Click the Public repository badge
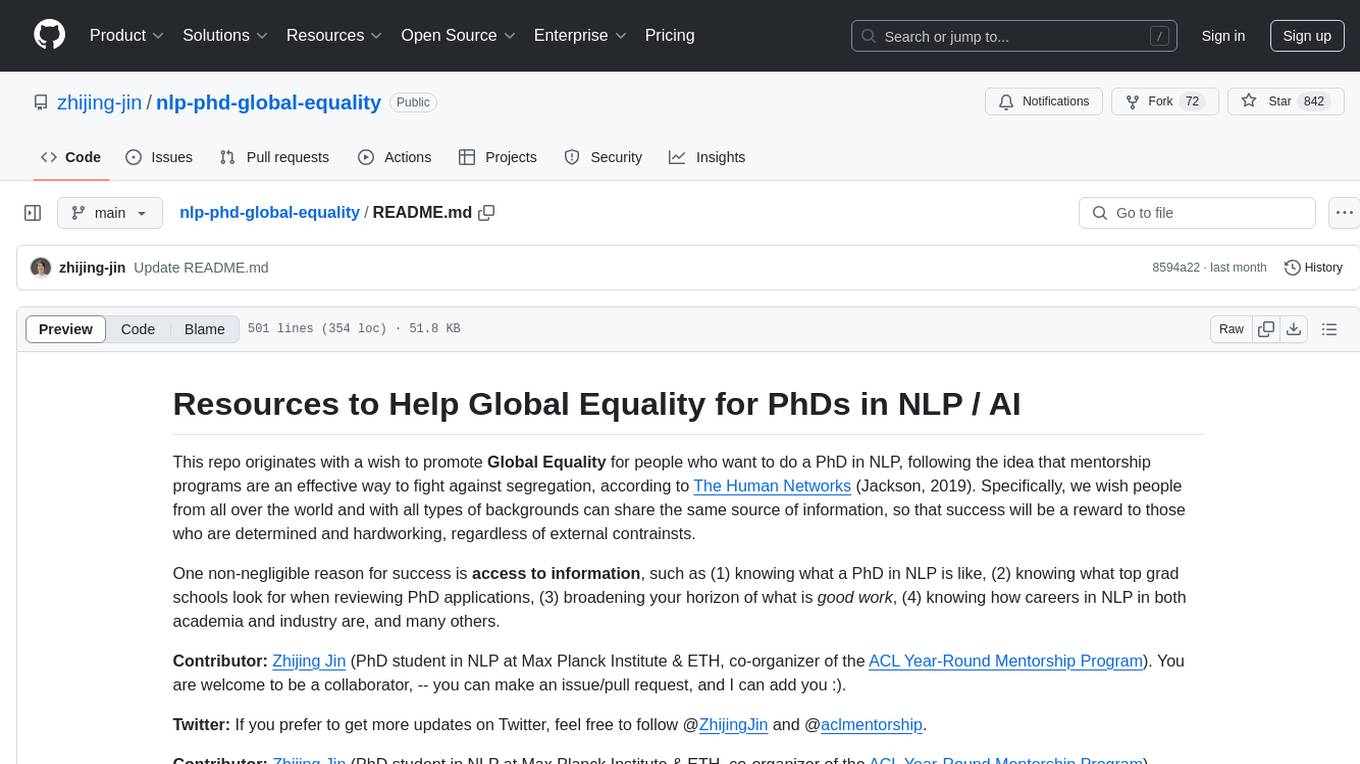1360x764 pixels. [413, 102]
